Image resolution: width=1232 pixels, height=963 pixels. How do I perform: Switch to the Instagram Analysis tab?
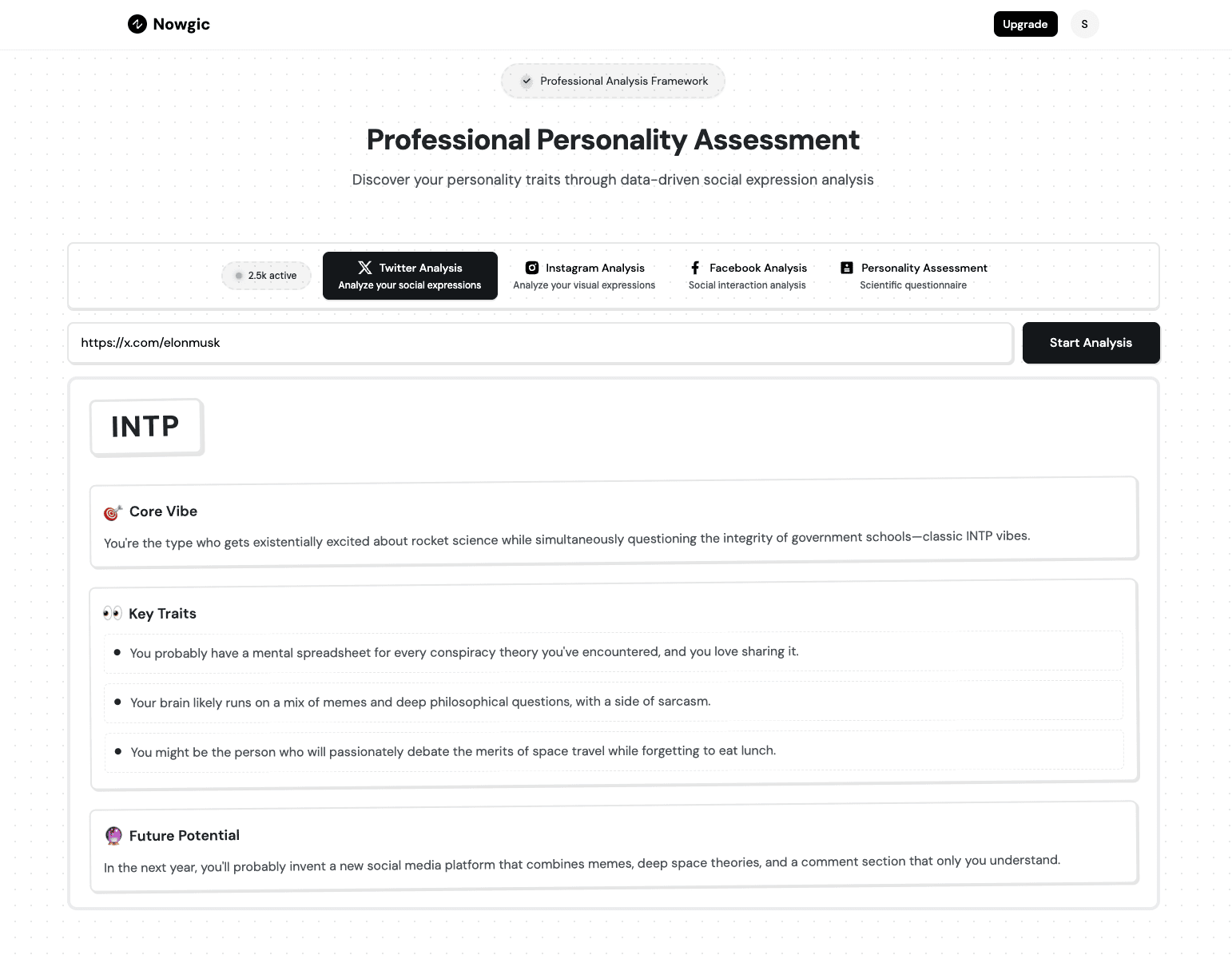(x=584, y=276)
